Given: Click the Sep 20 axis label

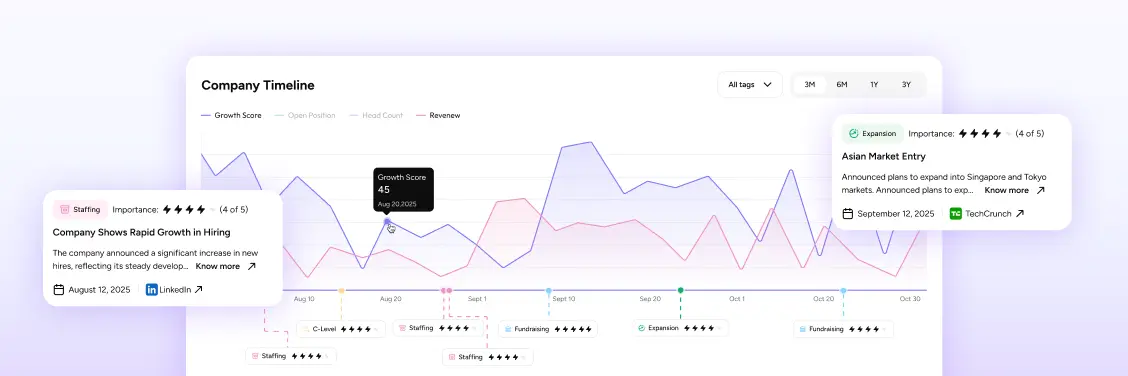Looking at the screenshot, I should click(650, 298).
